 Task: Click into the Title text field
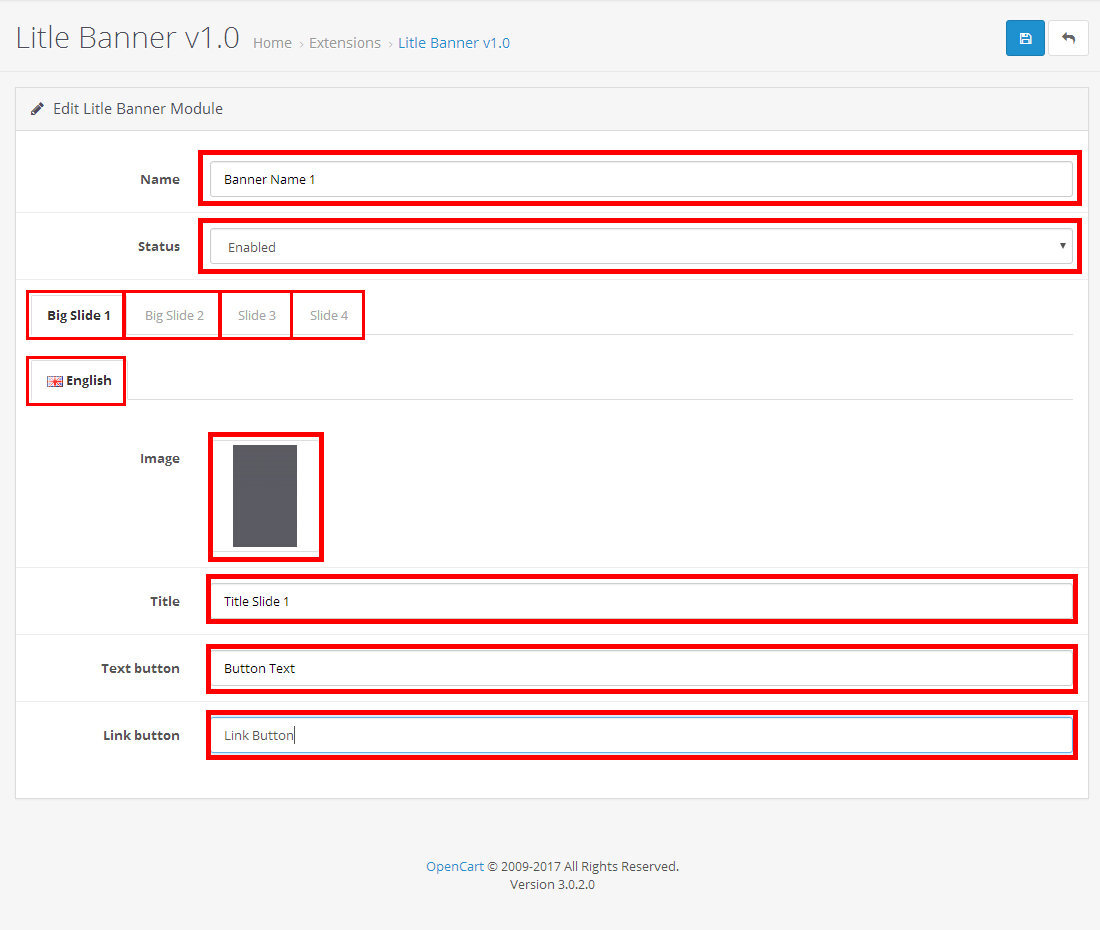click(640, 601)
